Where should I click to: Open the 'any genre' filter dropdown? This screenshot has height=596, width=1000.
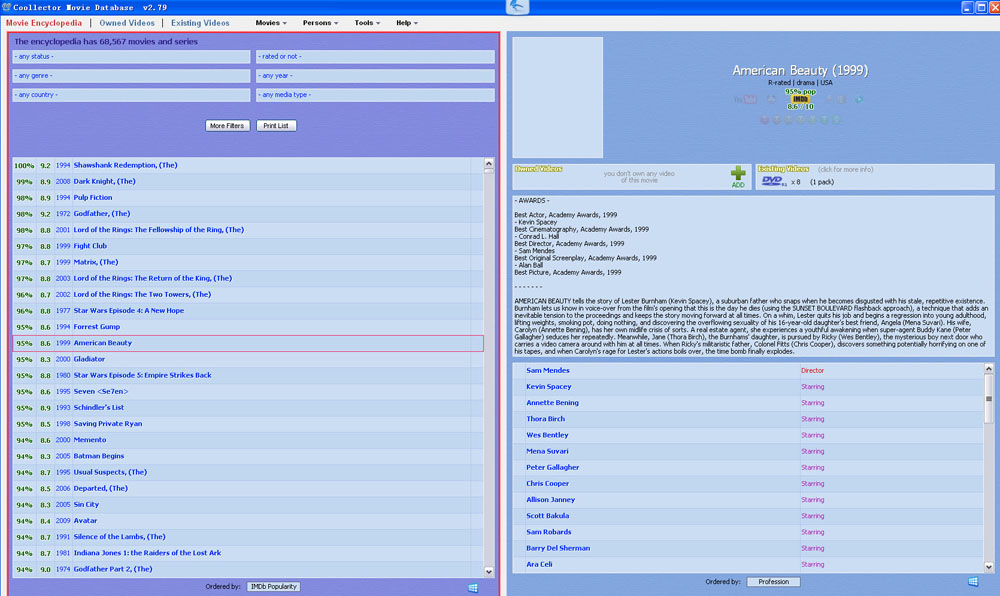[131, 76]
